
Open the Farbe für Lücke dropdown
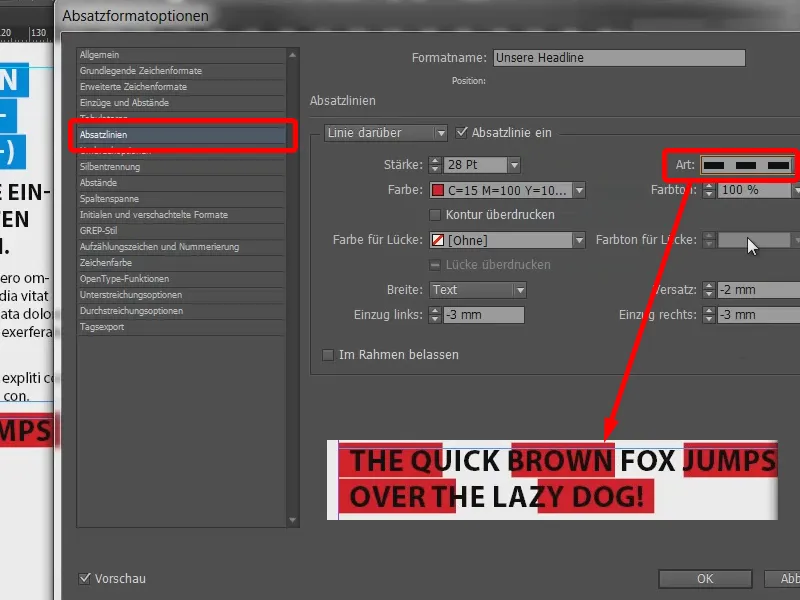579,240
